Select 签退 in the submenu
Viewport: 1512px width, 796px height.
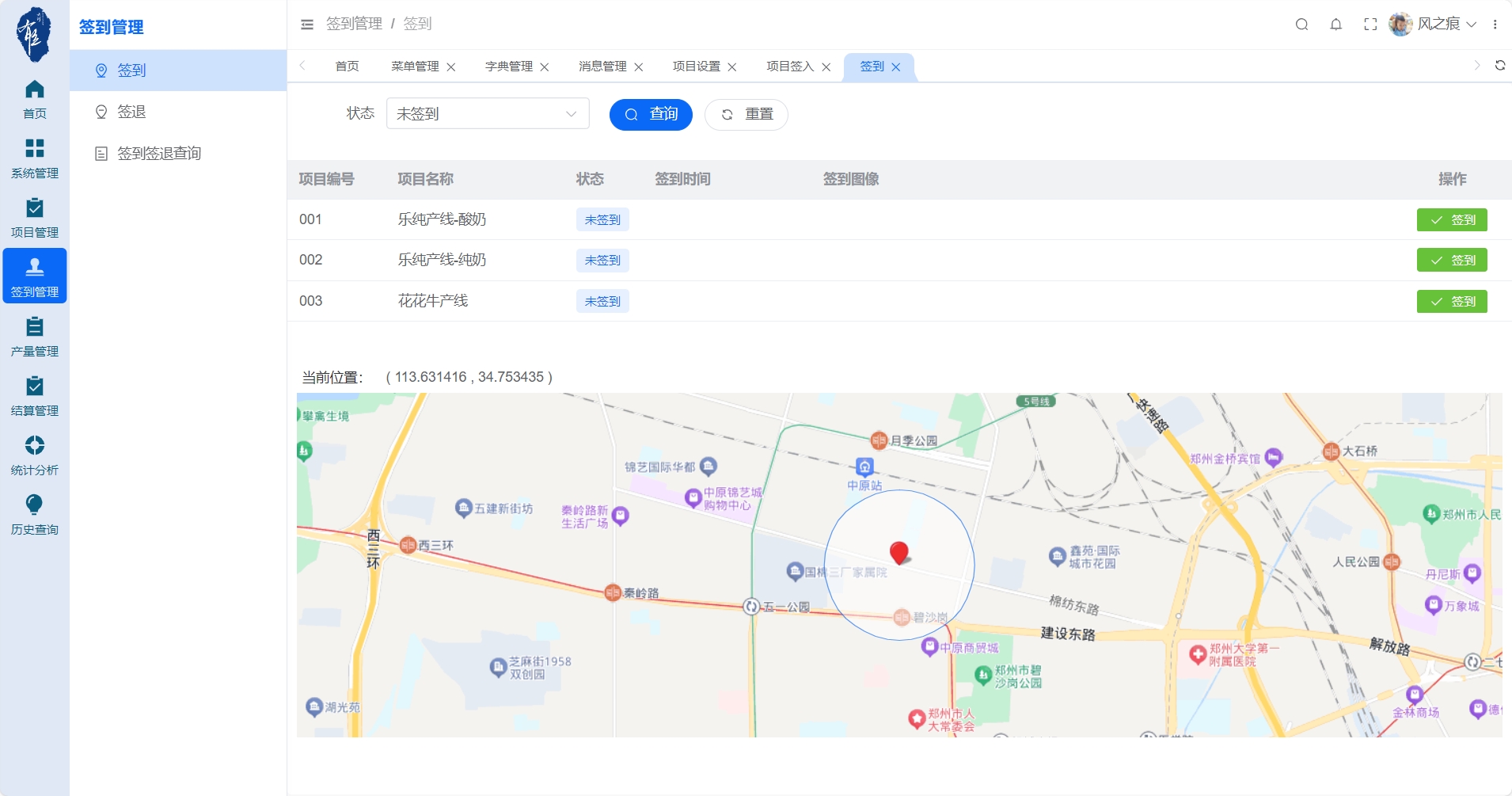[x=178, y=112]
